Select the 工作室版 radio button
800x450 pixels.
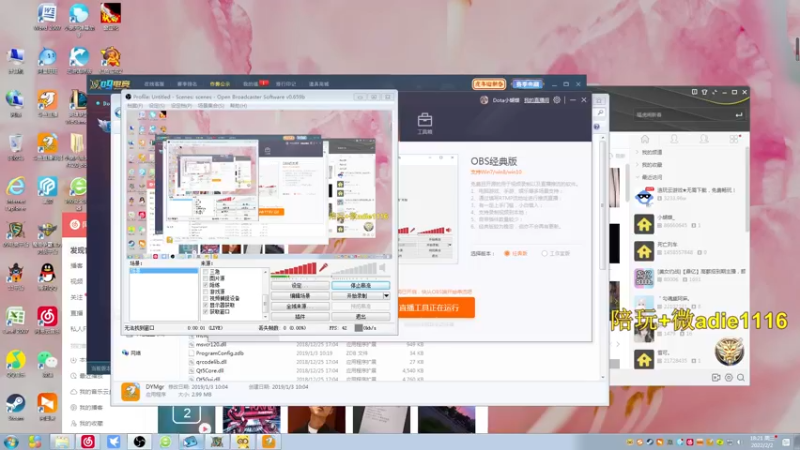pyautogui.click(x=544, y=254)
